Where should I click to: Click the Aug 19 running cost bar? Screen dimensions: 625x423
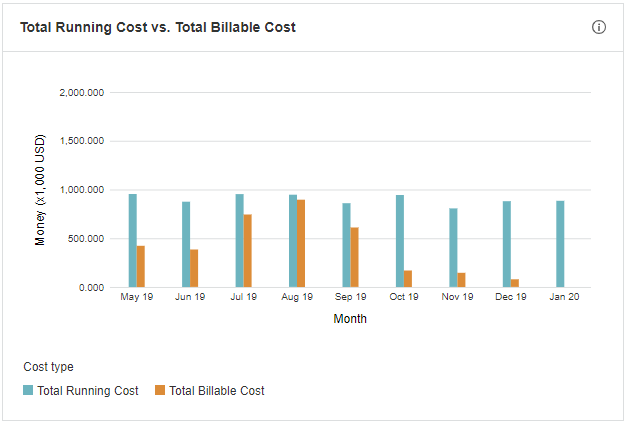coord(293,241)
